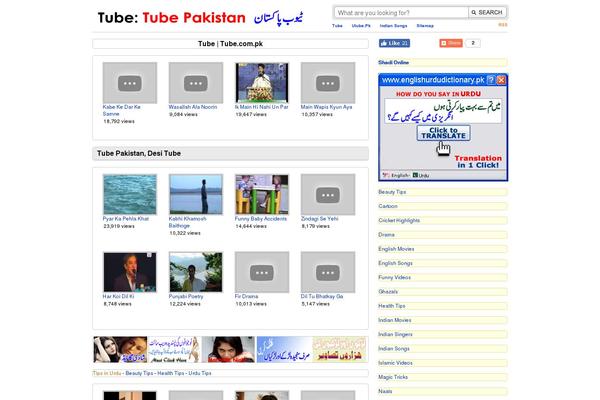Open Punjabi Poetry video thumbnail
Viewport: 600px width, 400px height.
point(196,272)
